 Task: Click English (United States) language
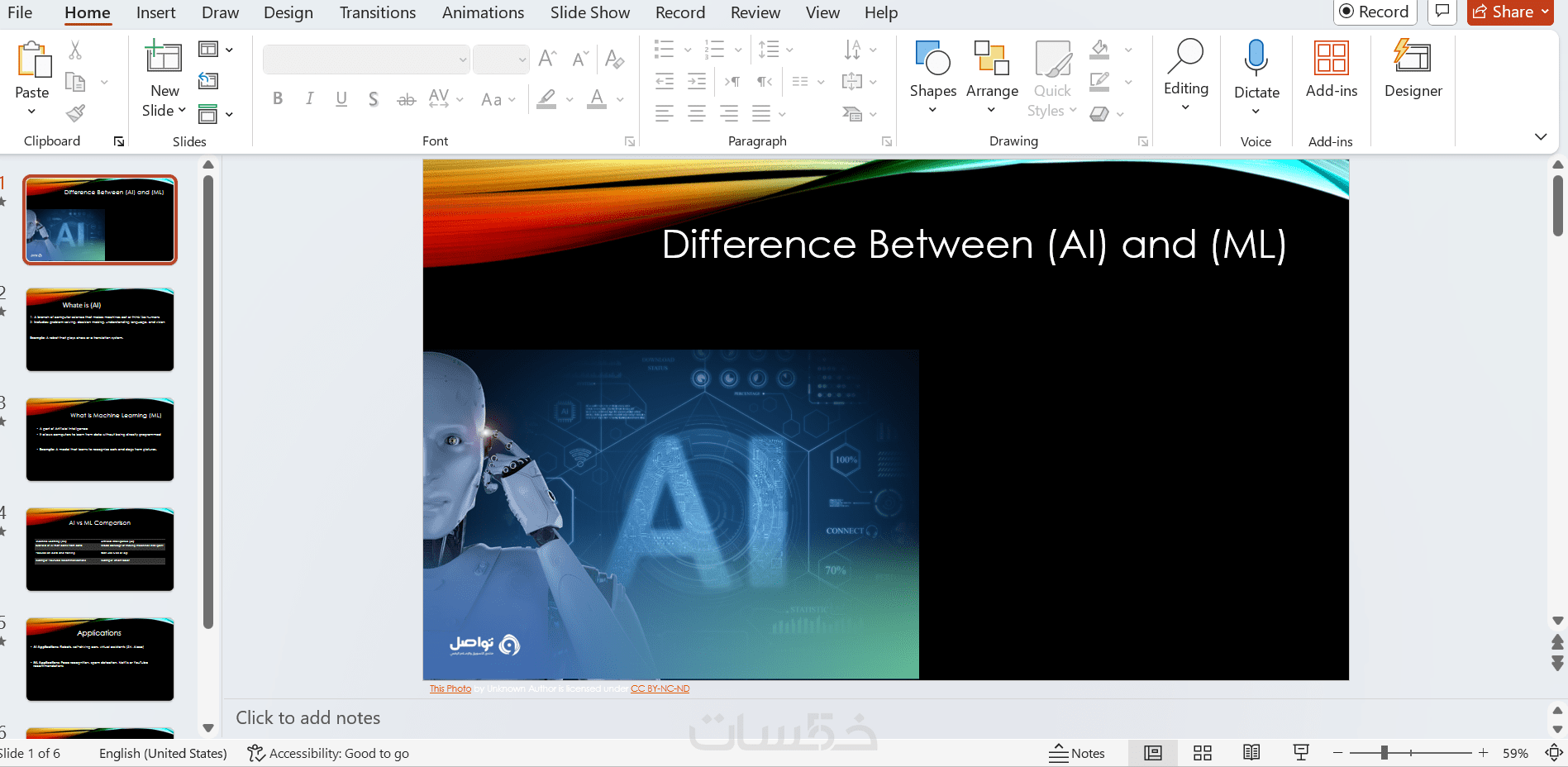163,753
